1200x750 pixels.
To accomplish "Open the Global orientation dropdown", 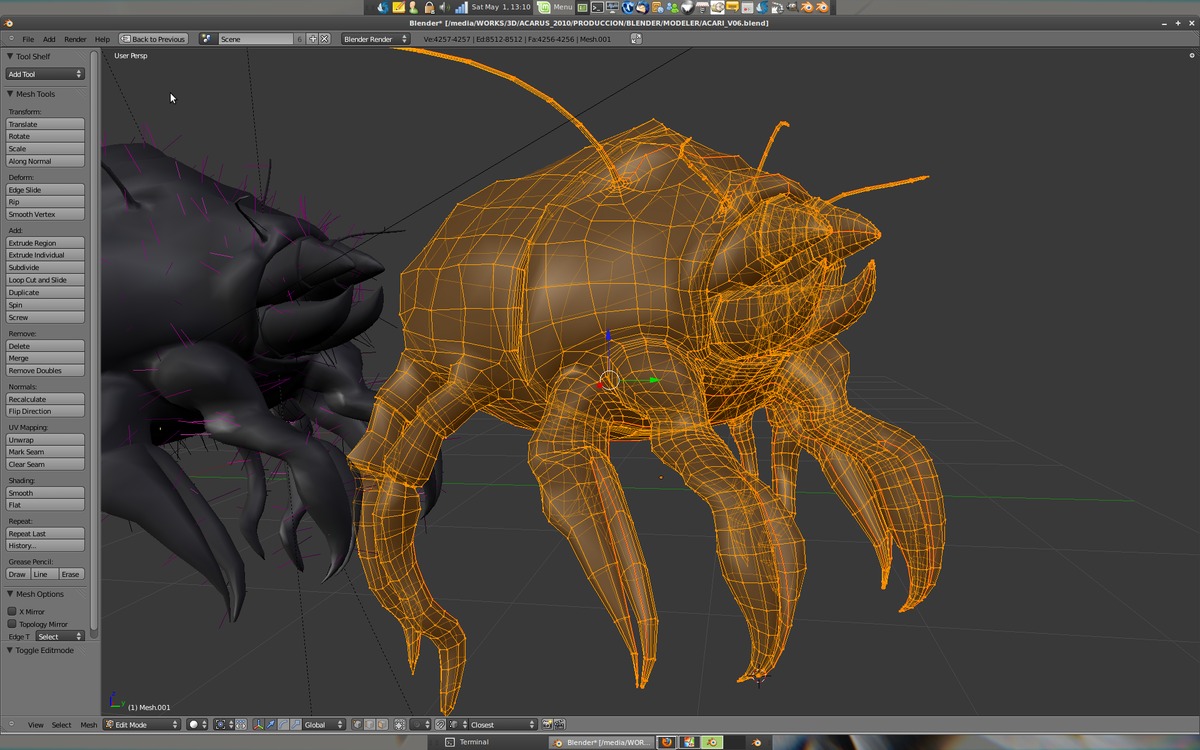I will coord(324,724).
